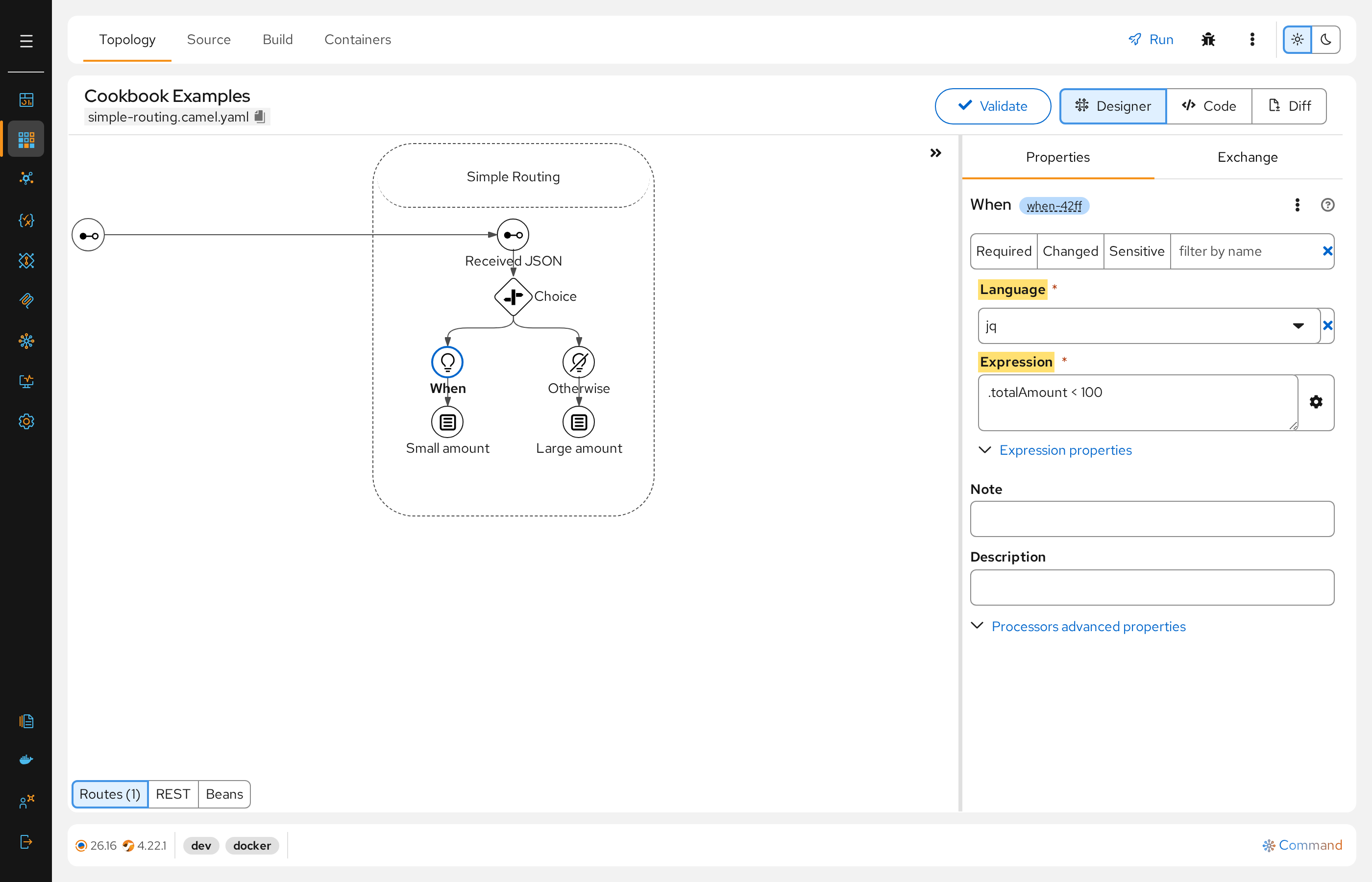
Task: Open the Diff view
Action: pyautogui.click(x=1289, y=106)
